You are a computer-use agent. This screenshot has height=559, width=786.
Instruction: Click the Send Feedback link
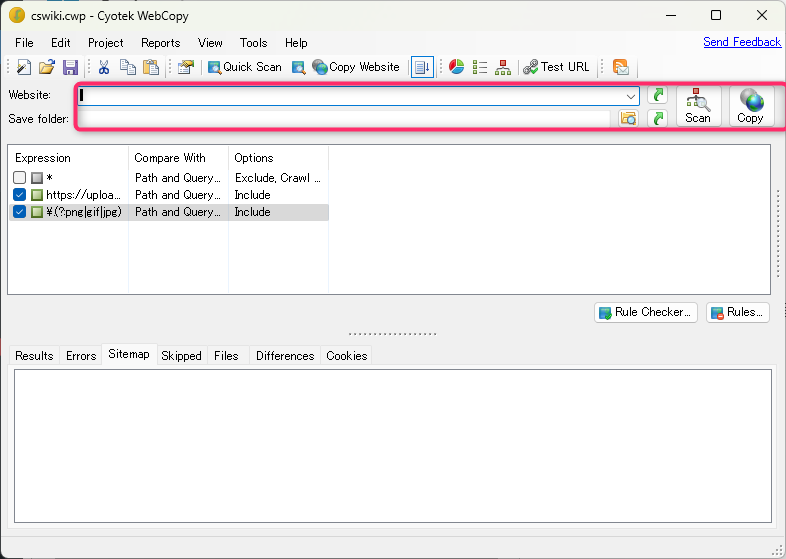[x=741, y=42]
